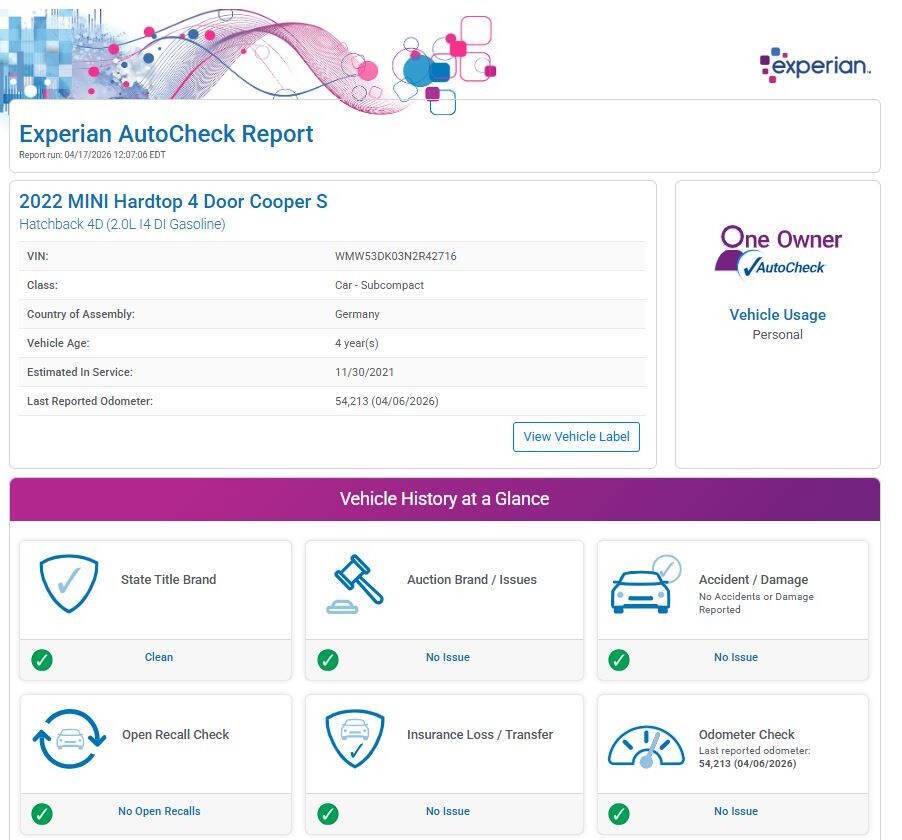Click the auction gavel icon
This screenshot has width=902, height=840.
click(355, 584)
